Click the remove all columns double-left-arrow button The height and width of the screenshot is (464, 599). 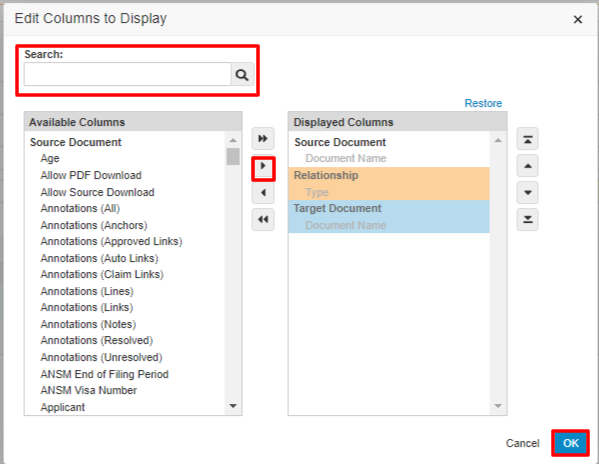click(x=263, y=219)
